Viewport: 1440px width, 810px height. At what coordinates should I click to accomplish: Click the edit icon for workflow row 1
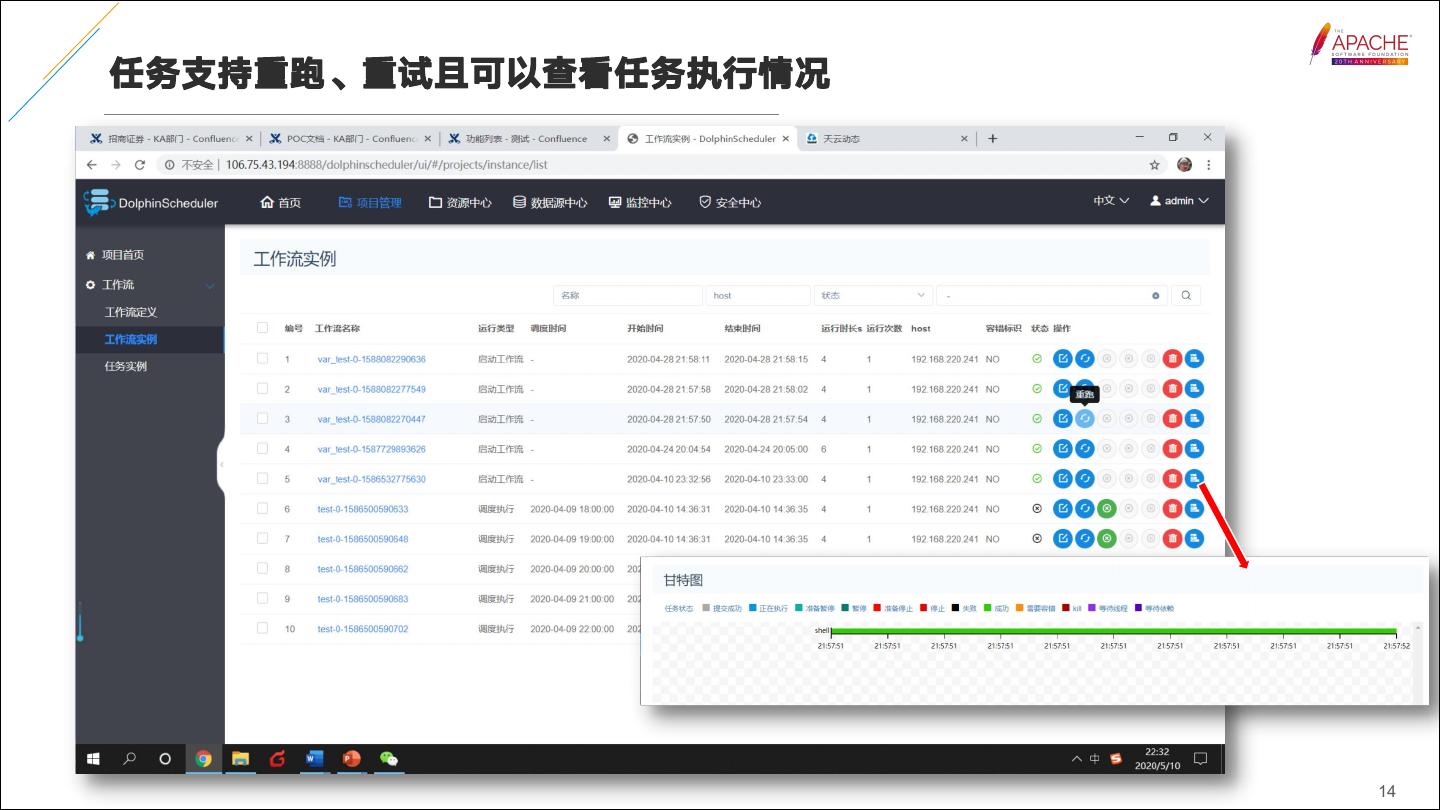(1062, 359)
